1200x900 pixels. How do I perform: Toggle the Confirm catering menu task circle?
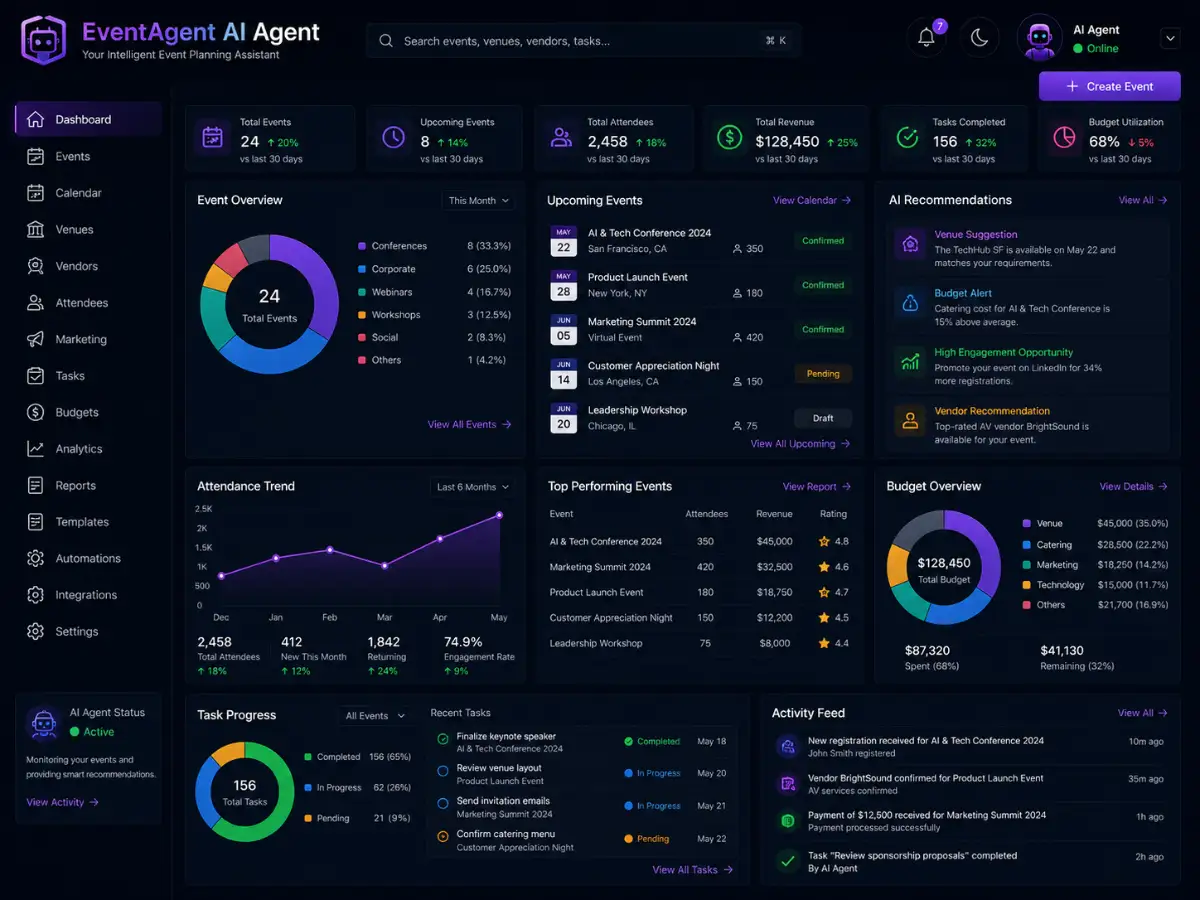[x=443, y=836]
